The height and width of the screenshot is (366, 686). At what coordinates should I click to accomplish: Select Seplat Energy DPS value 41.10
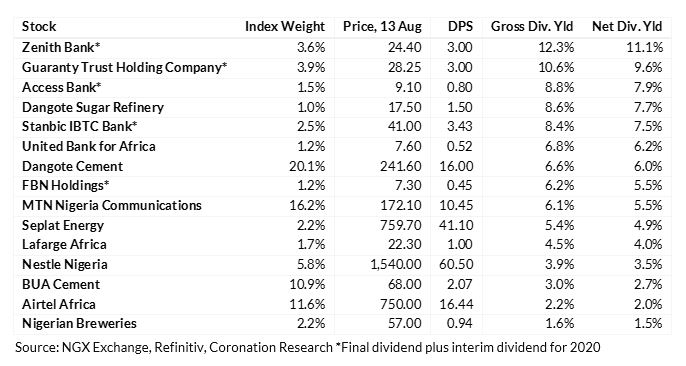click(x=456, y=225)
